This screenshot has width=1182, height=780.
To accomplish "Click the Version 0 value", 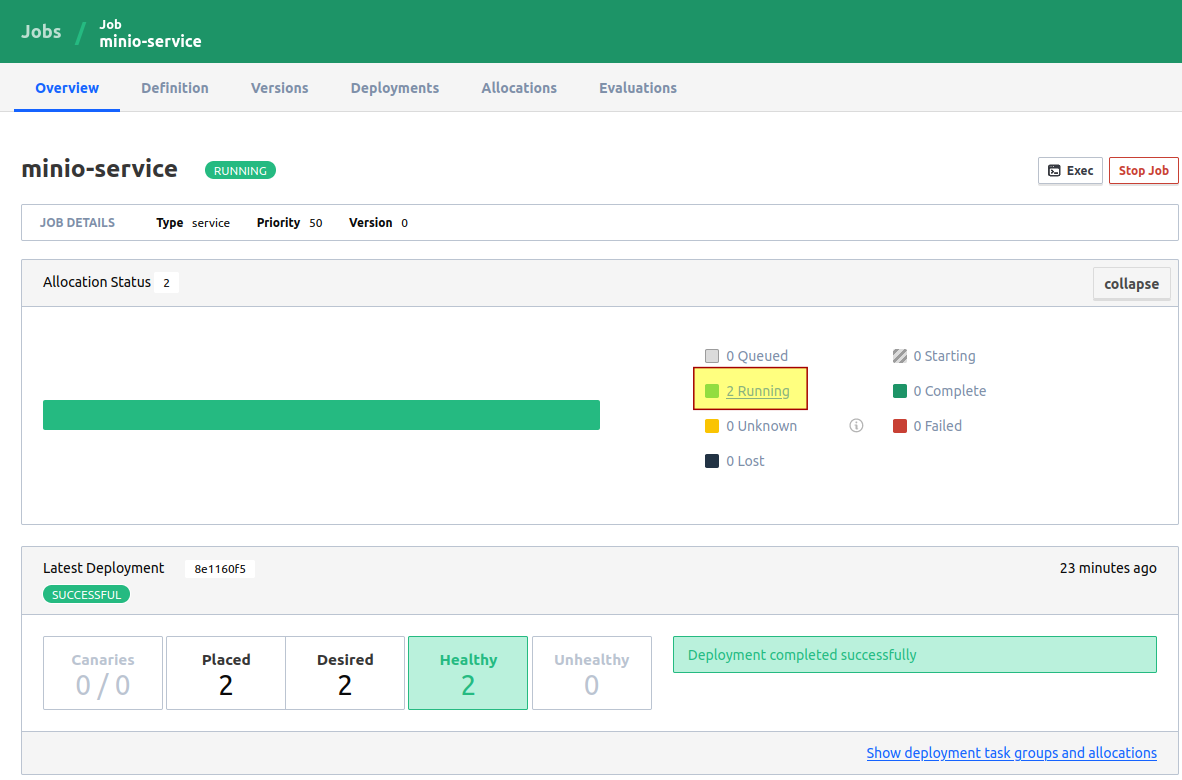I will pos(405,223).
